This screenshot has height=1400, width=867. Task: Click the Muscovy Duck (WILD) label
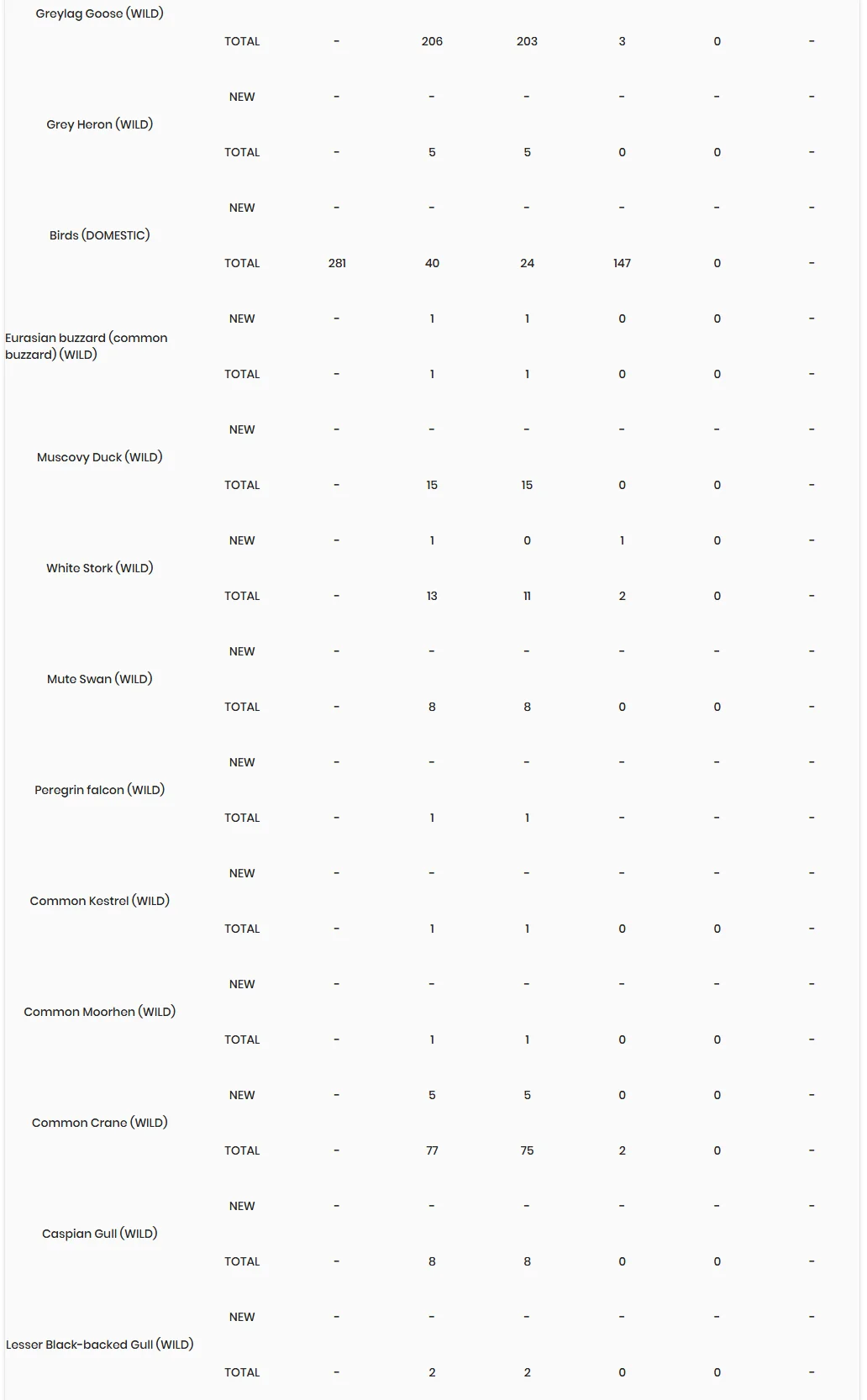click(99, 457)
